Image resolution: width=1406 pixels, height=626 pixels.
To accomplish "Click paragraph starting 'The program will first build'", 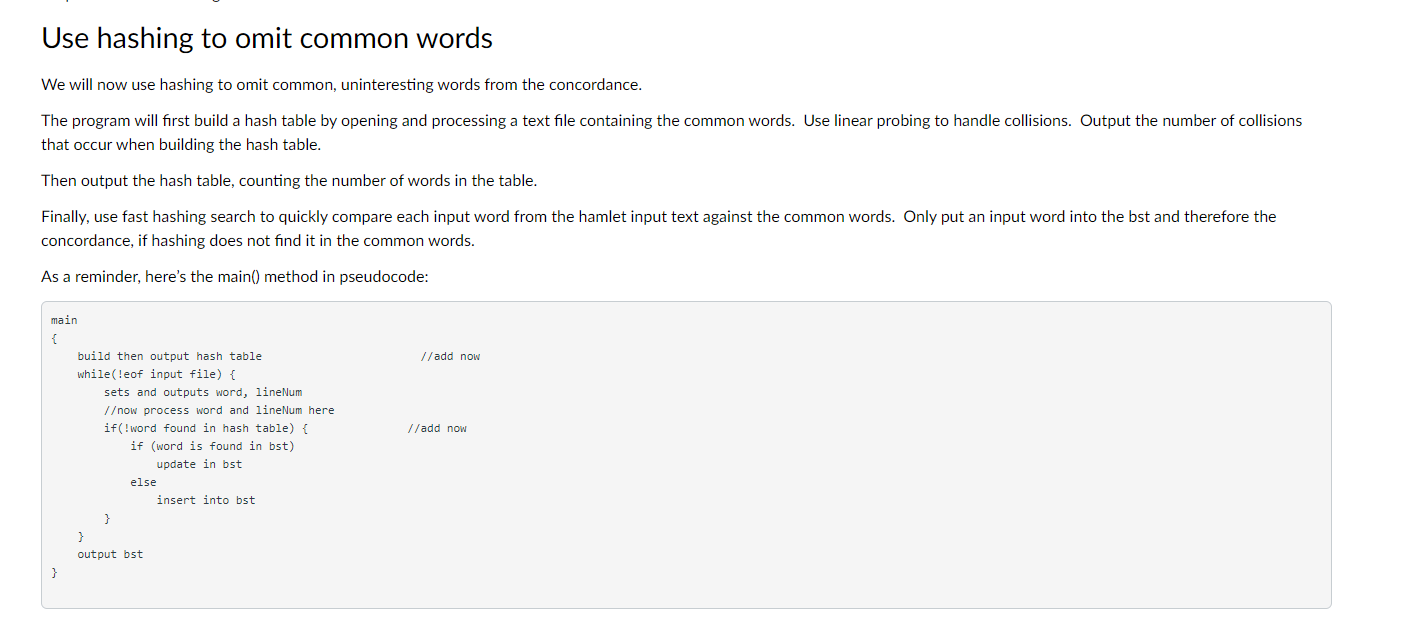I will tap(671, 133).
